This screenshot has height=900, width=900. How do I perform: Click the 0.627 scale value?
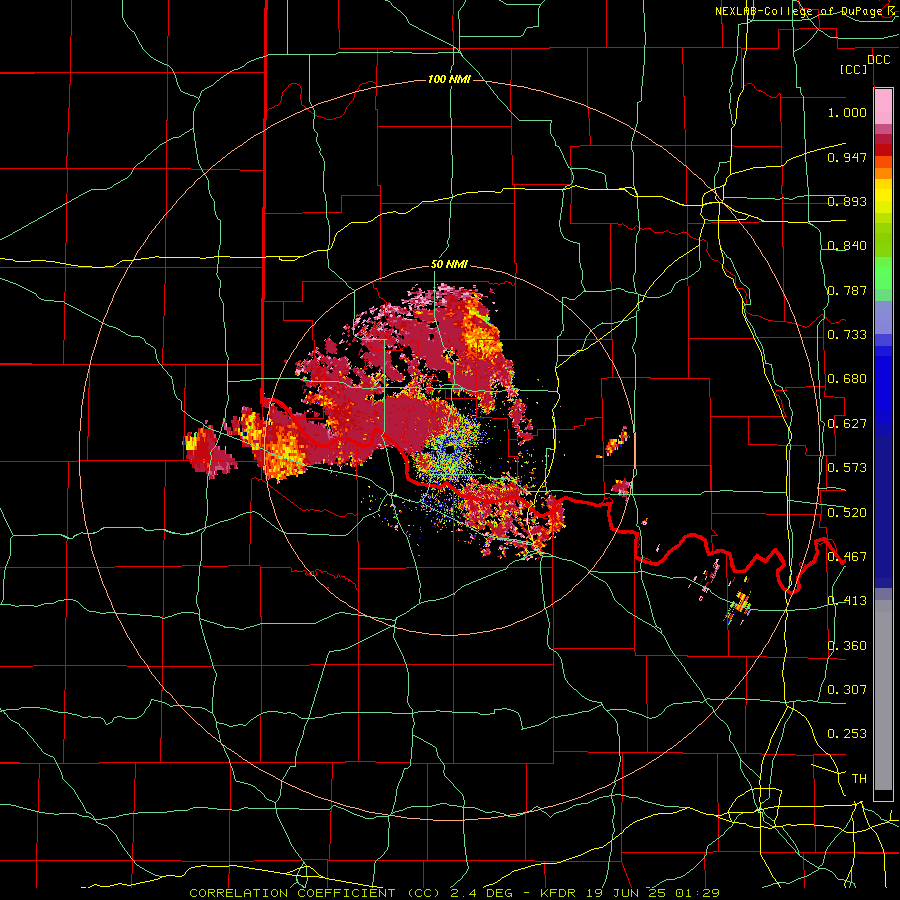tap(847, 424)
